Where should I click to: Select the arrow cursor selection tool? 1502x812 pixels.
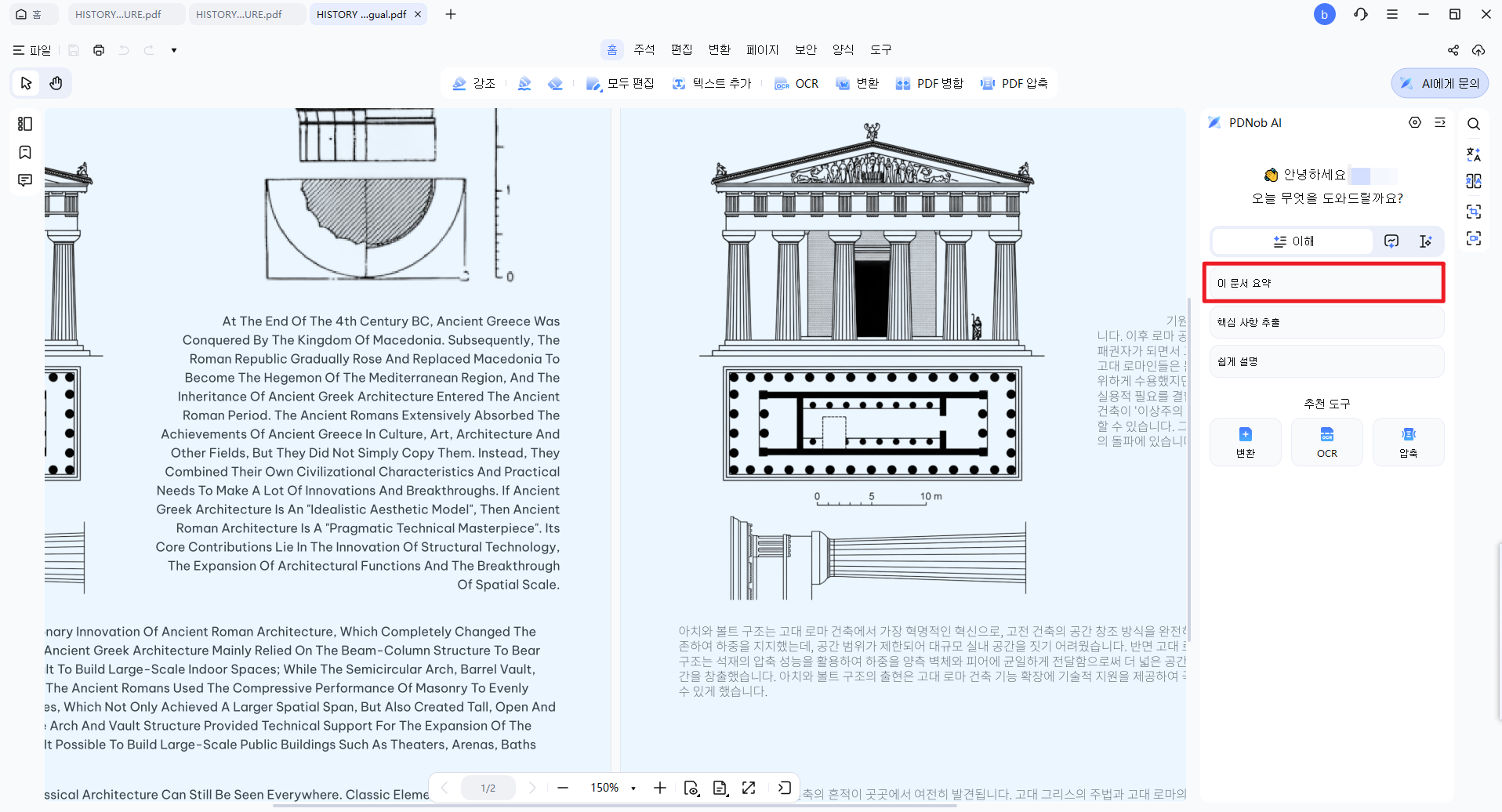(x=26, y=83)
